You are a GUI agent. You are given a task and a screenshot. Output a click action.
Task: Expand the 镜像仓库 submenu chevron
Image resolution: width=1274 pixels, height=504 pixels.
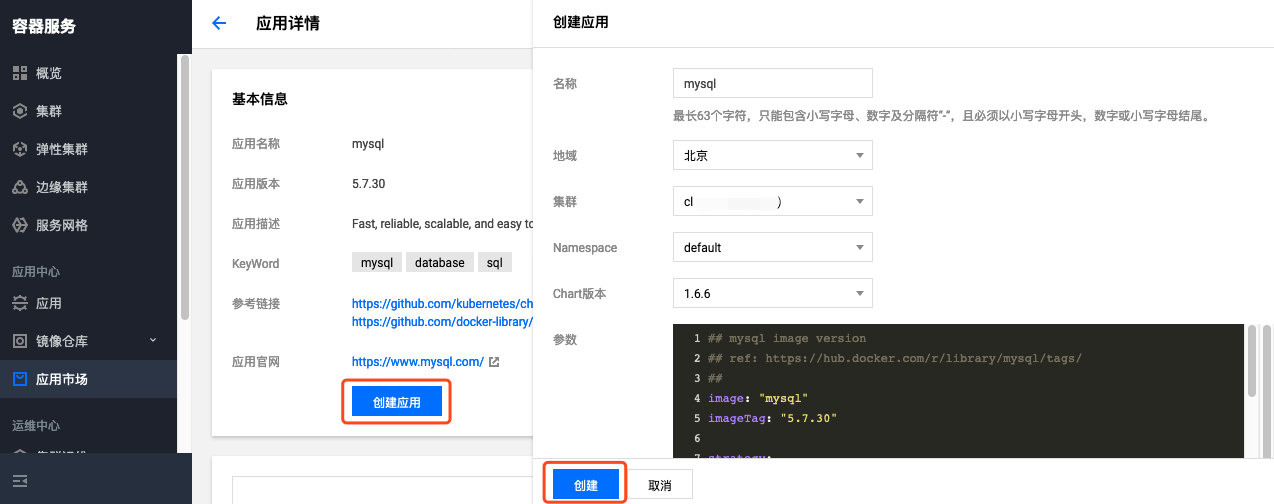click(x=153, y=340)
